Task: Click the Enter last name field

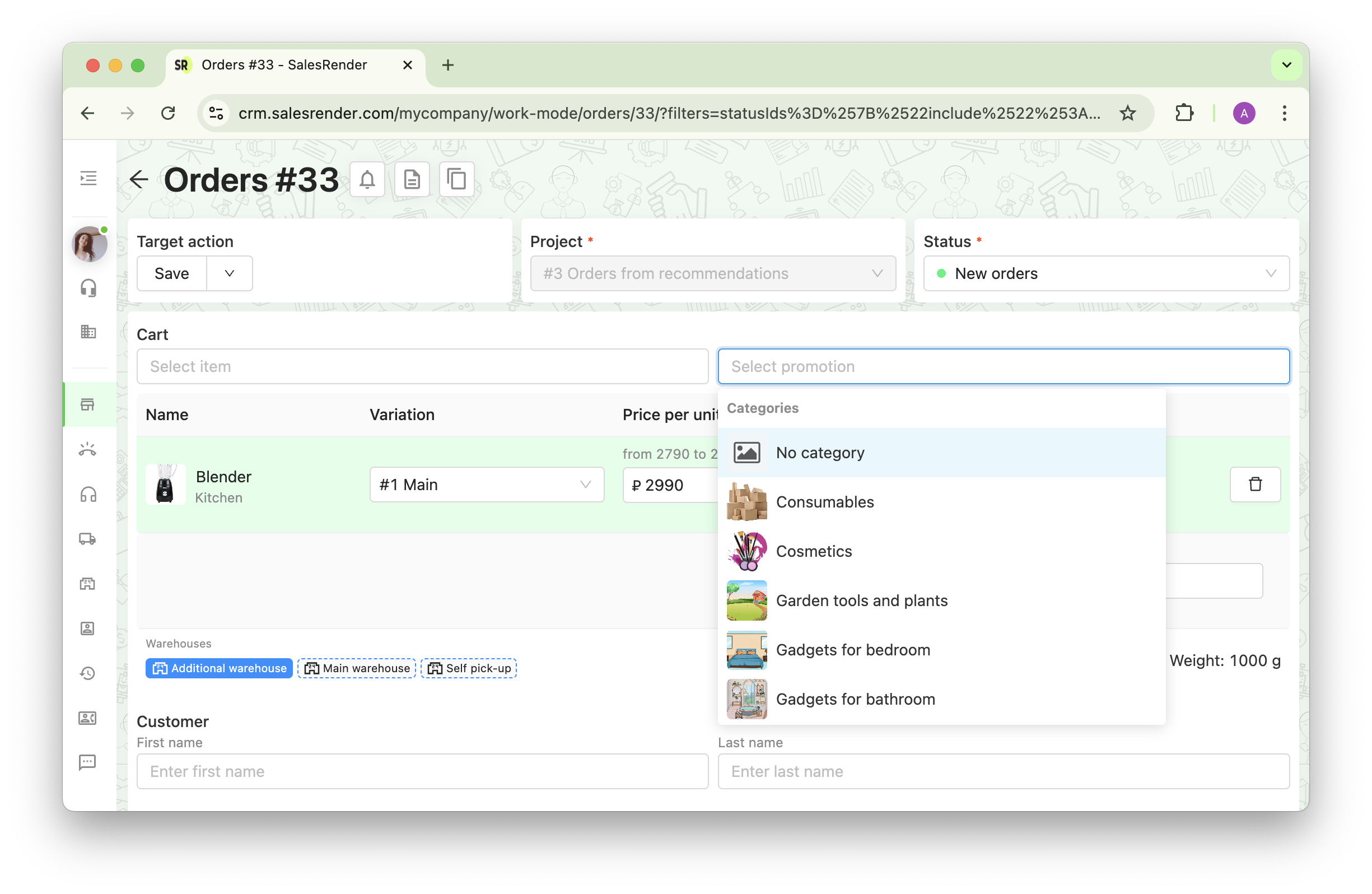Action: click(1004, 772)
